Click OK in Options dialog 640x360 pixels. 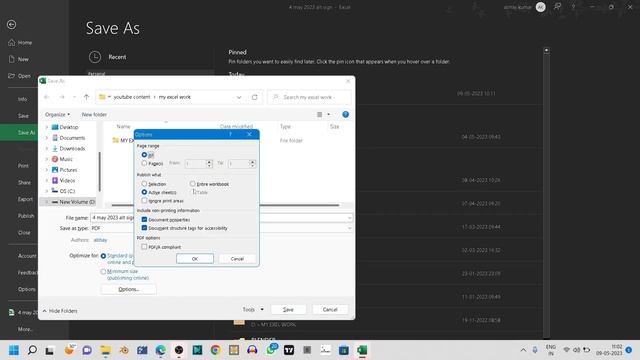point(195,259)
